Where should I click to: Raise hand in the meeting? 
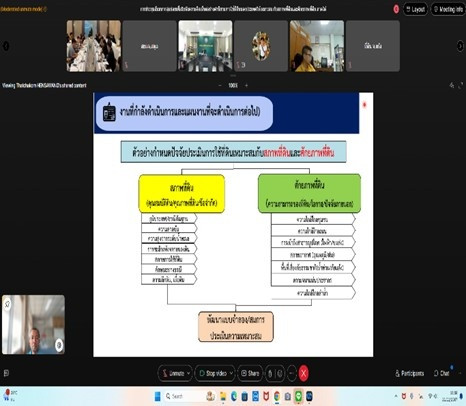pyautogui.click(x=270, y=373)
